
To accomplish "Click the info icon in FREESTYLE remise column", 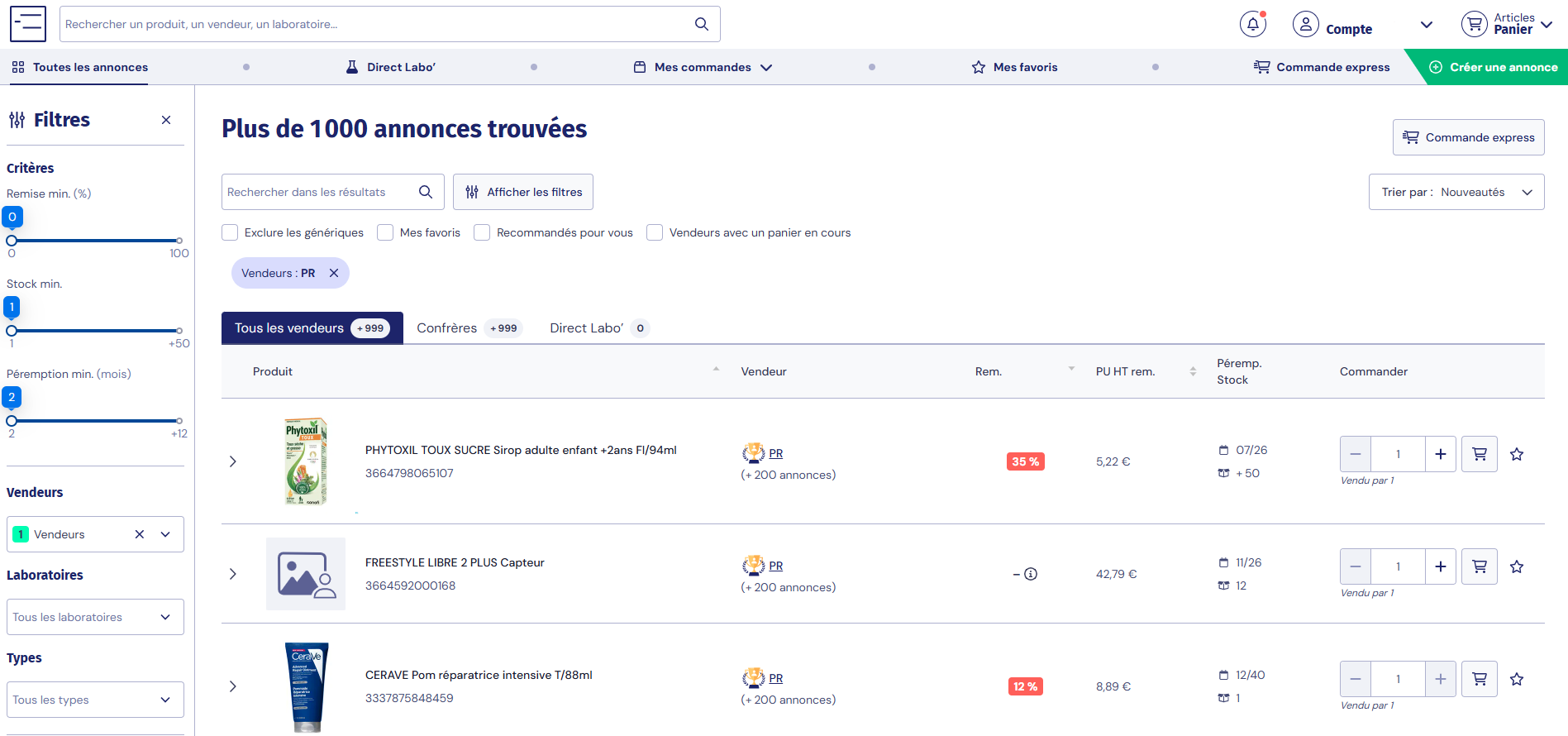I will coord(1031,574).
